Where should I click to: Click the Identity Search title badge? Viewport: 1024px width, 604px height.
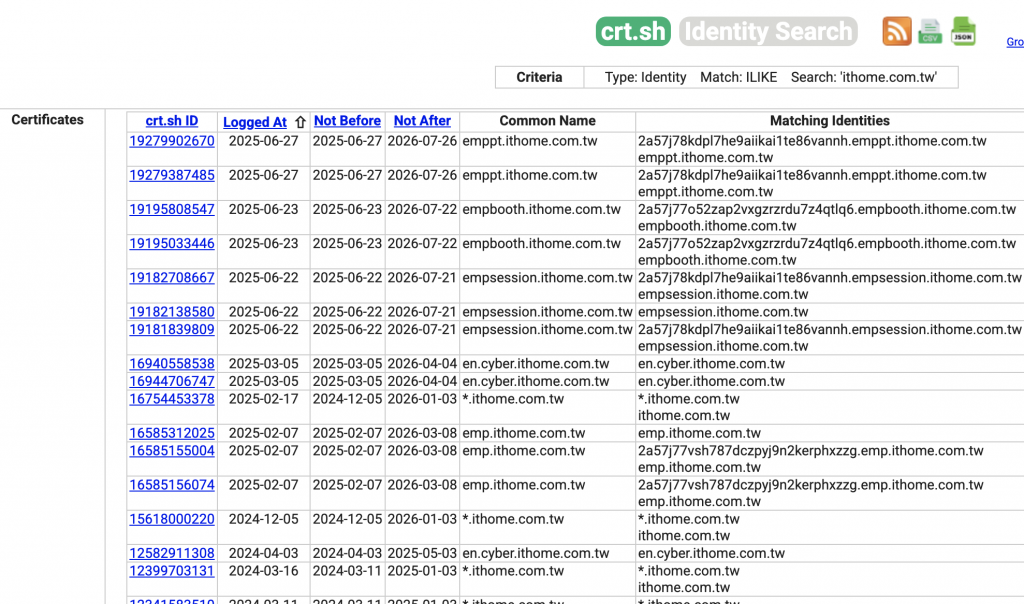point(768,31)
